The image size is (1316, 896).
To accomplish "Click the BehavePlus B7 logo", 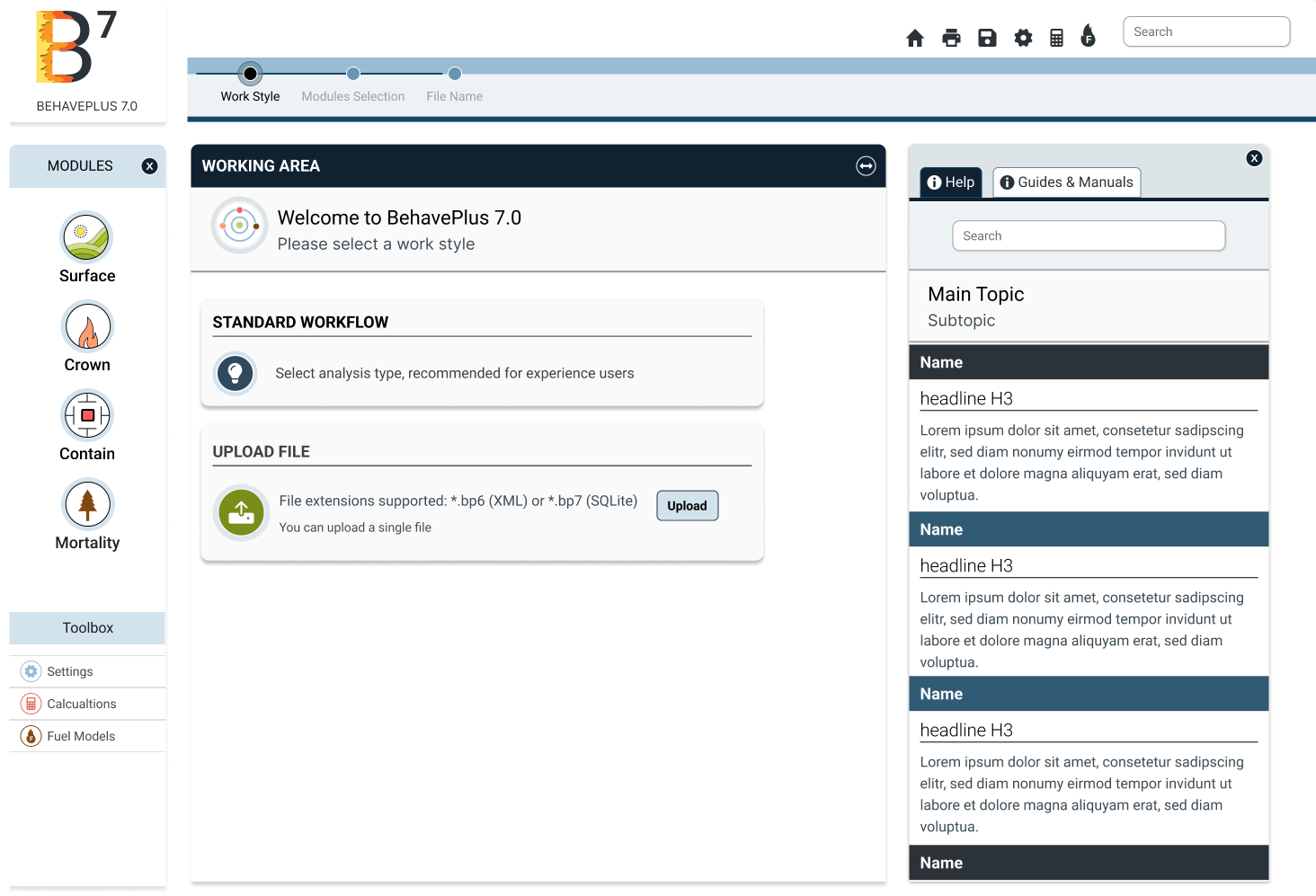I will 76,46.
